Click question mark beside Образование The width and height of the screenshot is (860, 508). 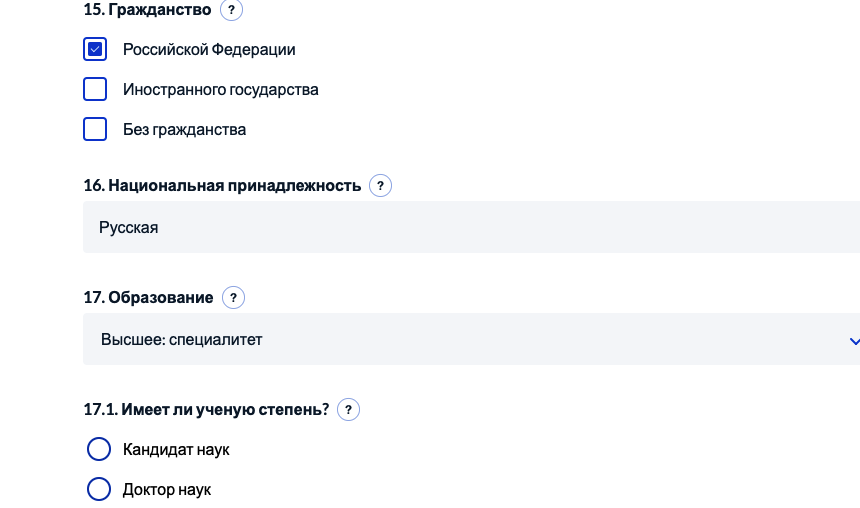point(233,297)
